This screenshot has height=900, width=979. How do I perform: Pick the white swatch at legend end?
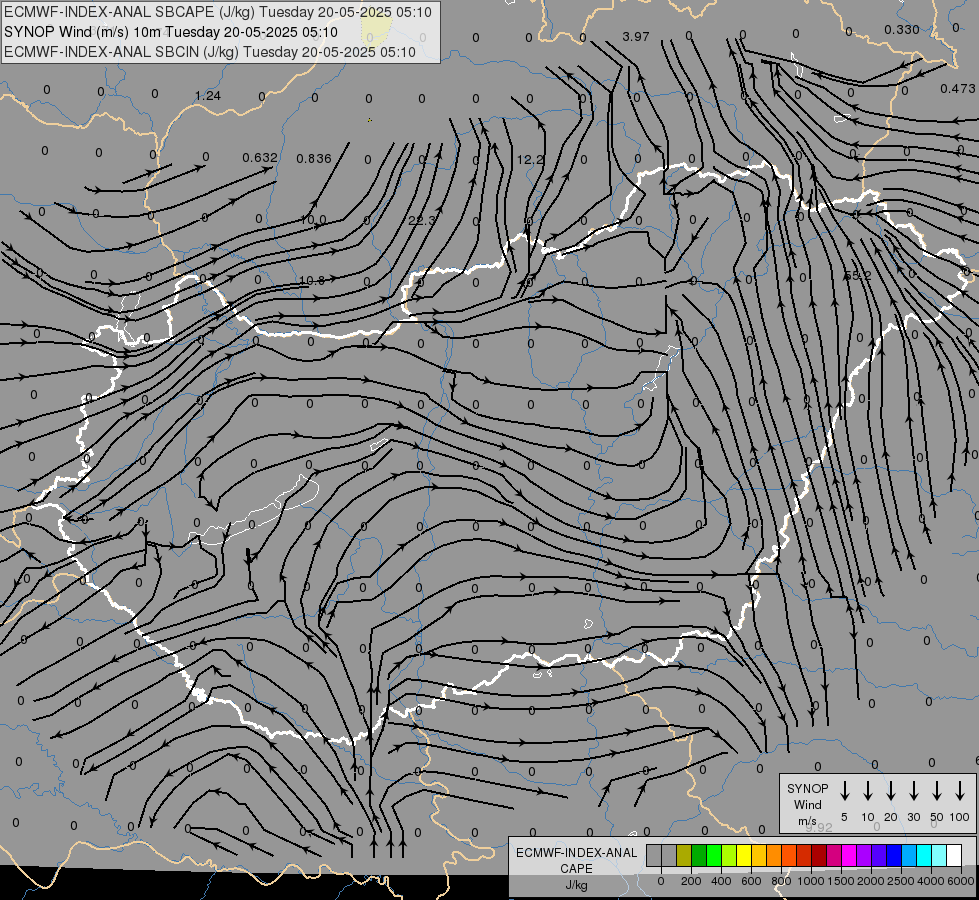954,855
